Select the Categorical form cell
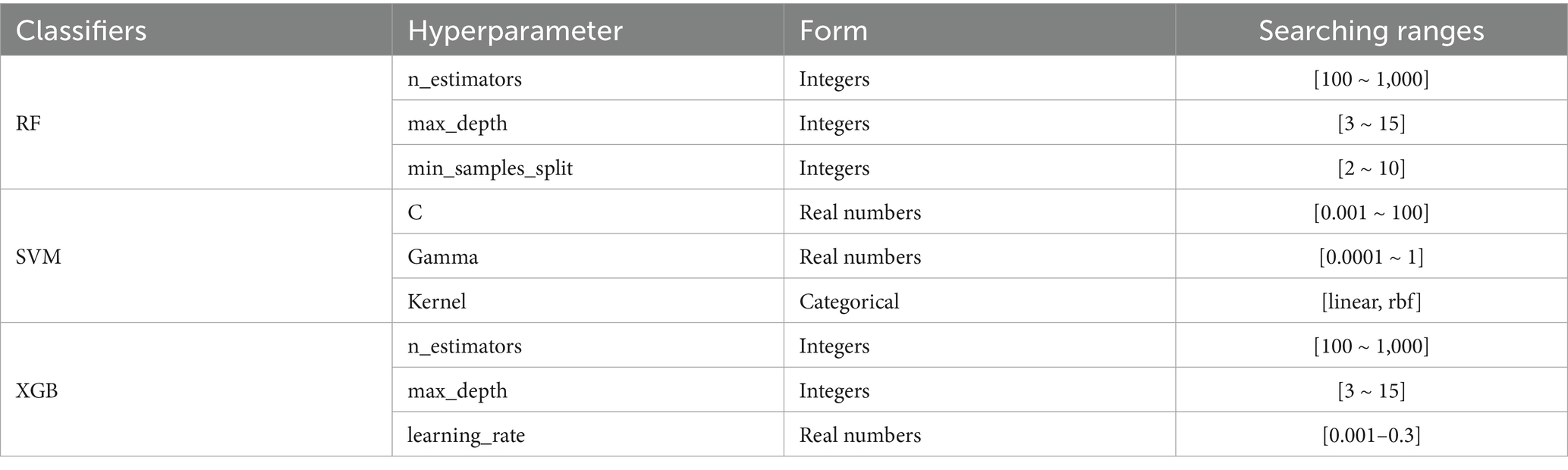The height and width of the screenshot is (470, 1568). coord(849,302)
